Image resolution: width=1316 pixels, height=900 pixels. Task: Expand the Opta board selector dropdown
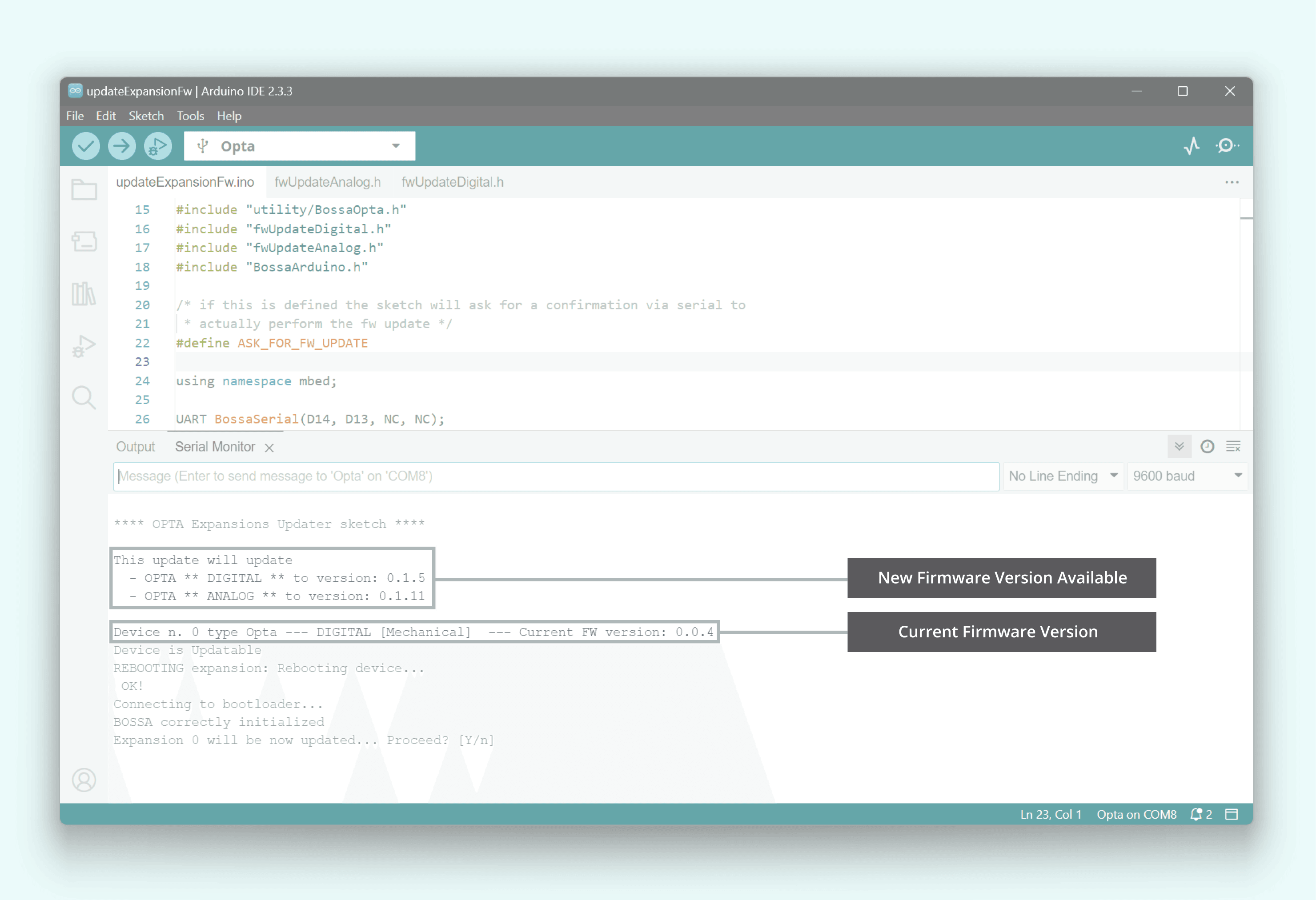(x=300, y=146)
